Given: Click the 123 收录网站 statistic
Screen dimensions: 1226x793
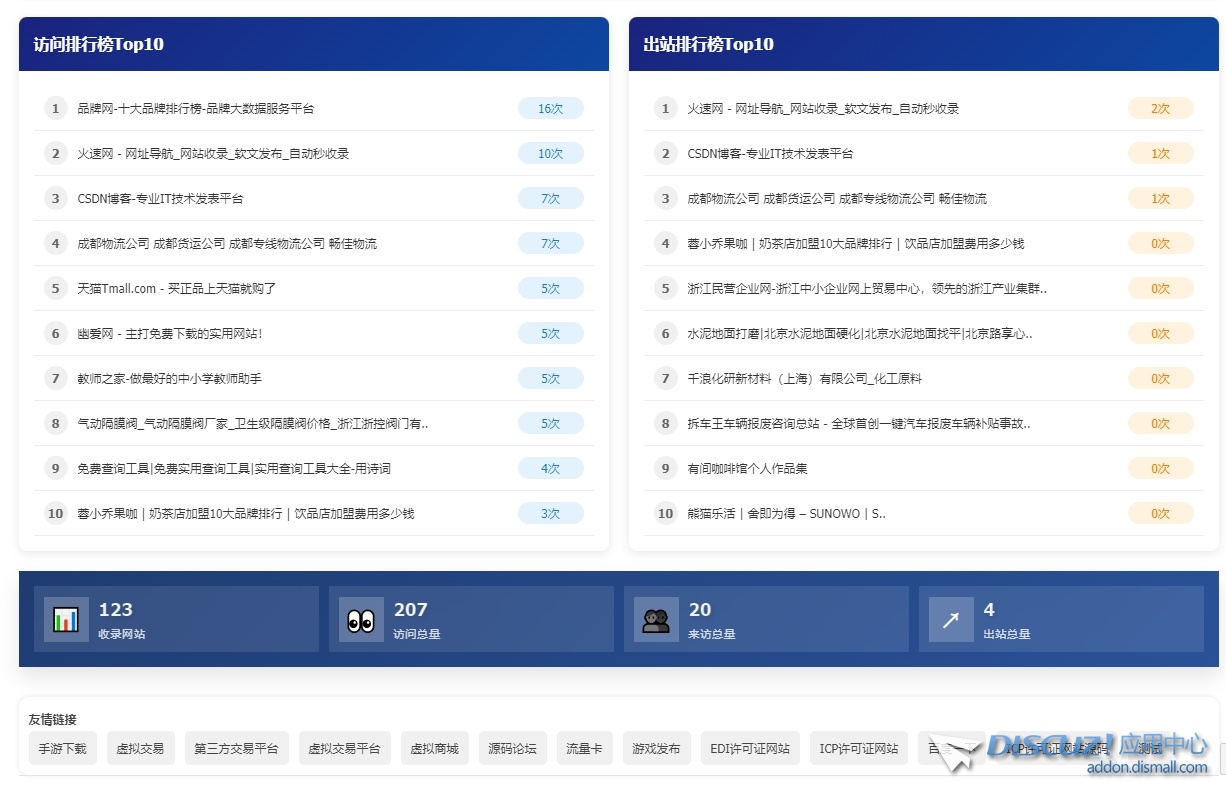Looking at the screenshot, I should pyautogui.click(x=176, y=619).
